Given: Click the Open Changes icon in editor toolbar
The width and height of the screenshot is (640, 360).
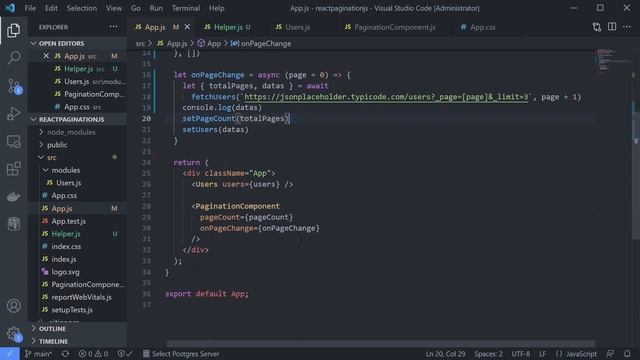Looking at the screenshot, I should (597, 27).
